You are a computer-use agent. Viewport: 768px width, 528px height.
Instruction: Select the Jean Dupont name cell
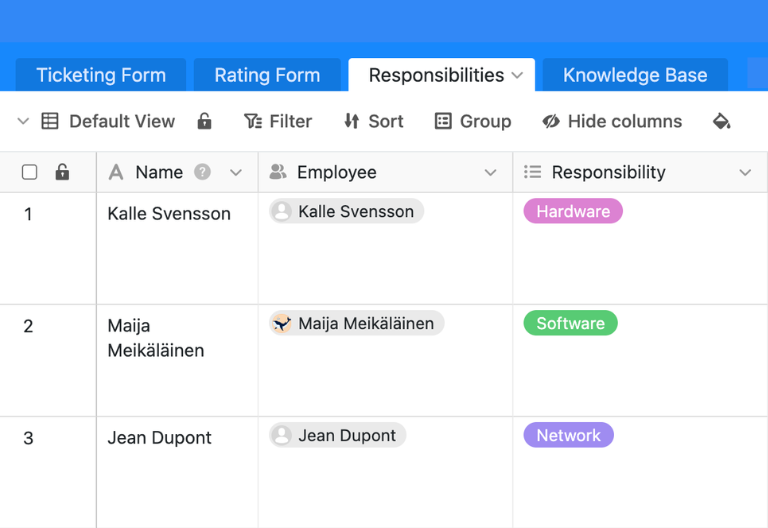pyautogui.click(x=160, y=437)
